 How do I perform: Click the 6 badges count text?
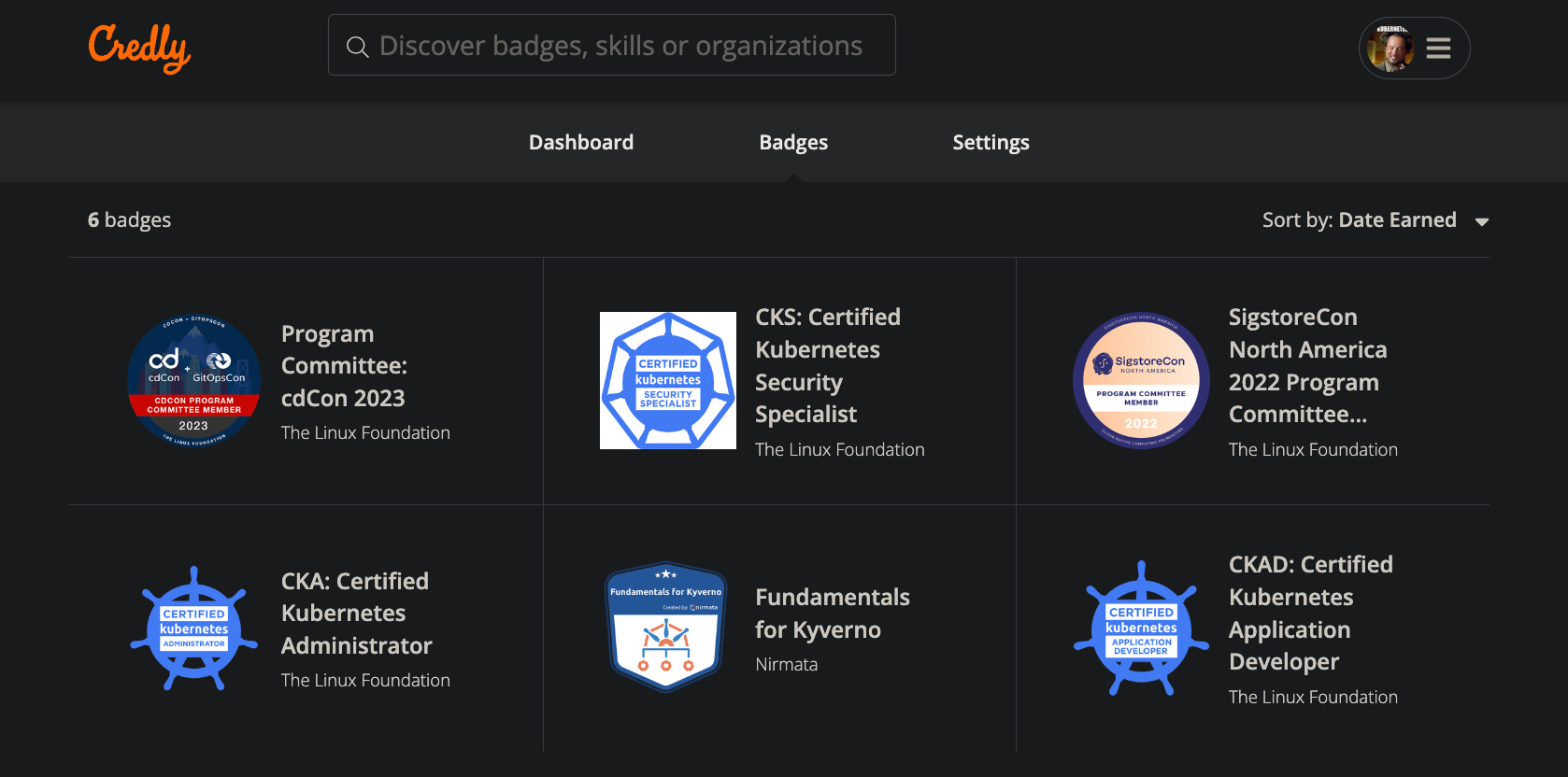pyautogui.click(x=129, y=219)
